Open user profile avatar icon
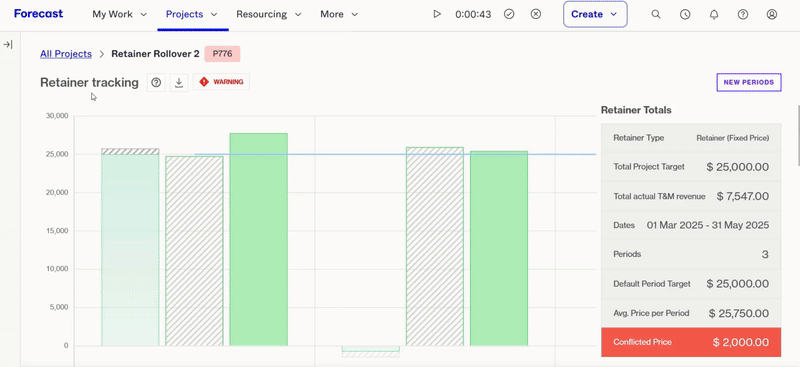 click(x=772, y=14)
